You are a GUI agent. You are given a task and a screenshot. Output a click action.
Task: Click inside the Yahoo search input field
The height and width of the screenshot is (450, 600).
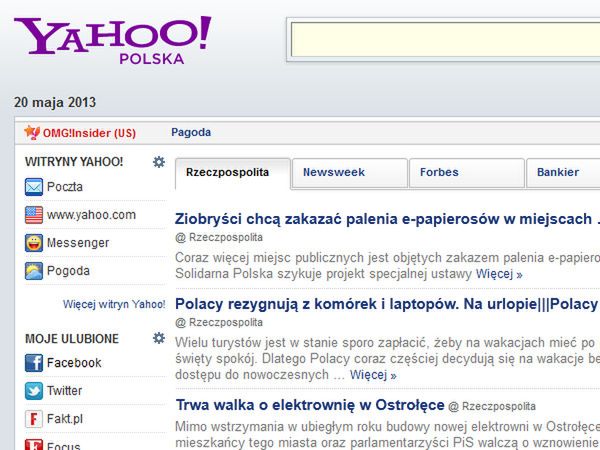tap(445, 39)
